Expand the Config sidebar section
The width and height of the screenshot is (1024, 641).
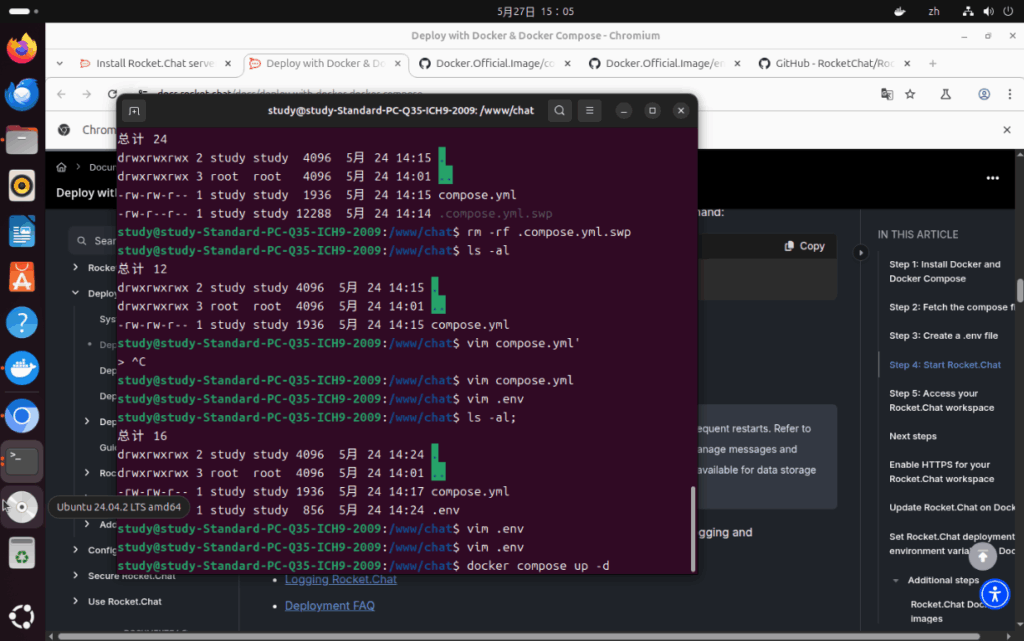point(76,550)
